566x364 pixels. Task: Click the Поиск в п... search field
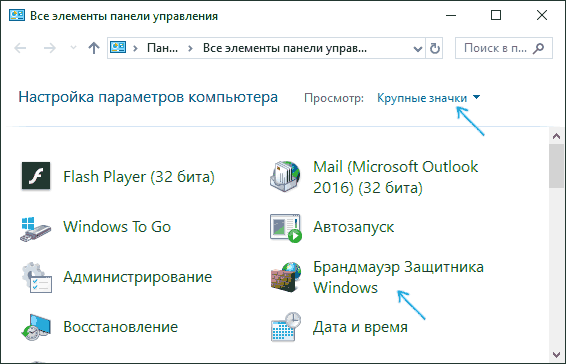coord(504,48)
